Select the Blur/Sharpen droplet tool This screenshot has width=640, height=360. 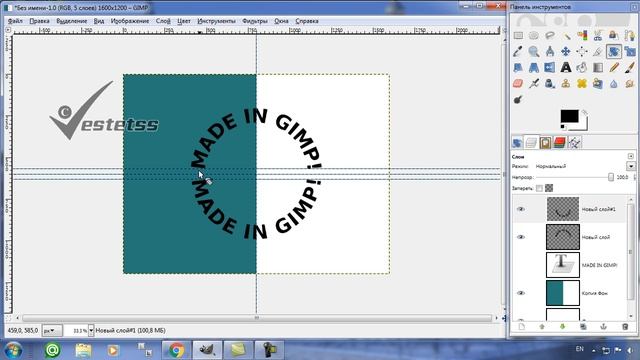(613, 83)
